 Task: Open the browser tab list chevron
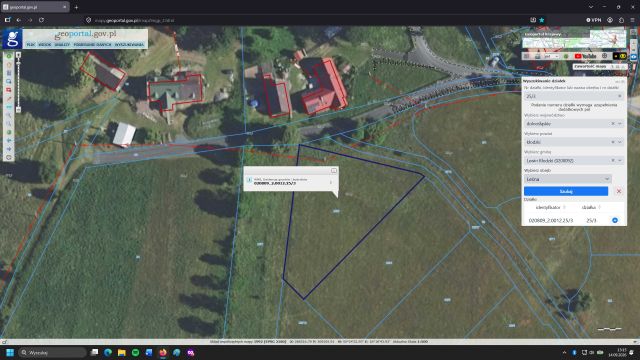coord(591,7)
